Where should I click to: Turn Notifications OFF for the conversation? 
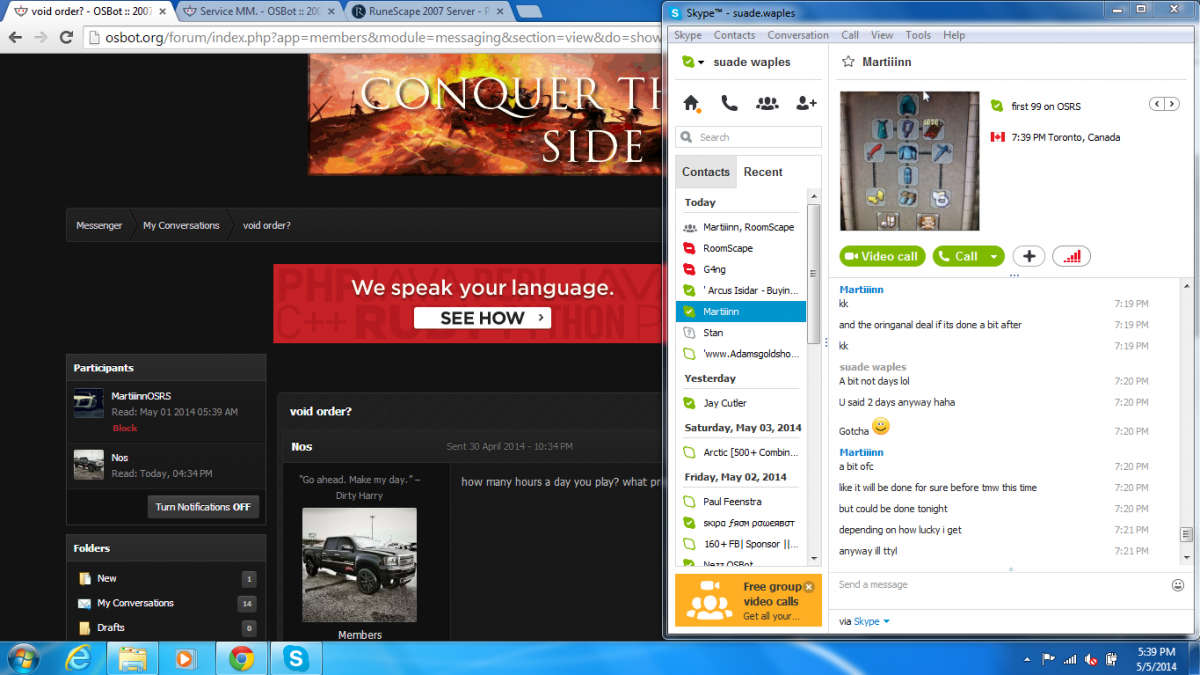(x=203, y=507)
